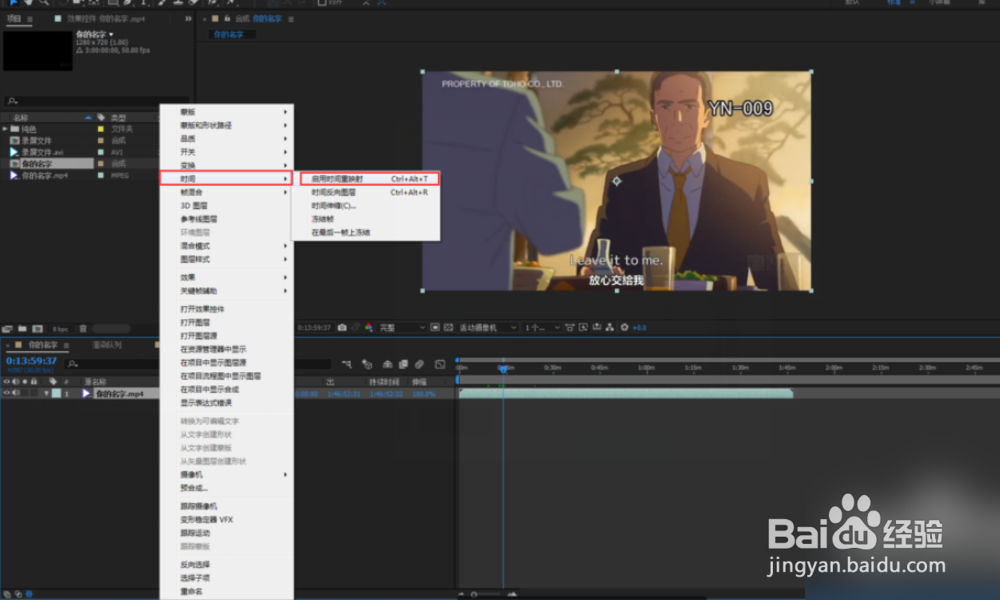Open the 时间 submenu item
The width and height of the screenshot is (1000, 600).
click(226, 179)
